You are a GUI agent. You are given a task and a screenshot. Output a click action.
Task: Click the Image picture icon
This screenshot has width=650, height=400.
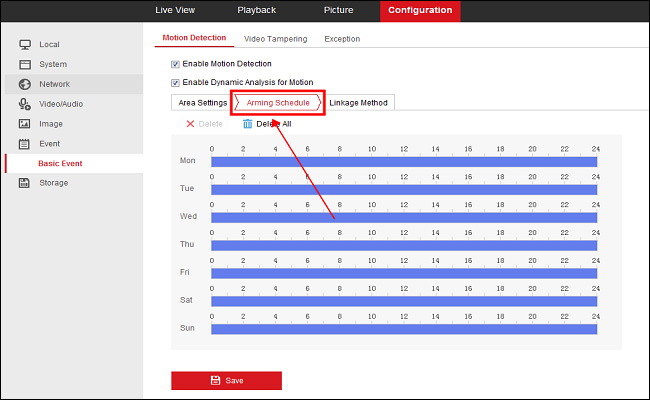tap(24, 124)
